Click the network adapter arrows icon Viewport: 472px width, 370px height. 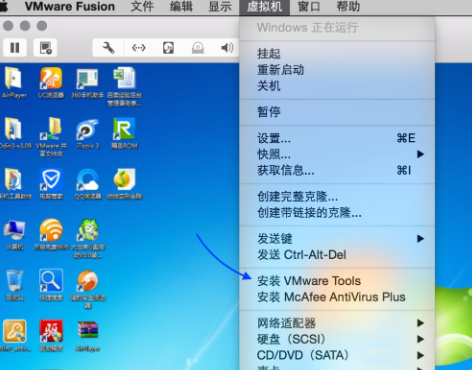[x=139, y=48]
